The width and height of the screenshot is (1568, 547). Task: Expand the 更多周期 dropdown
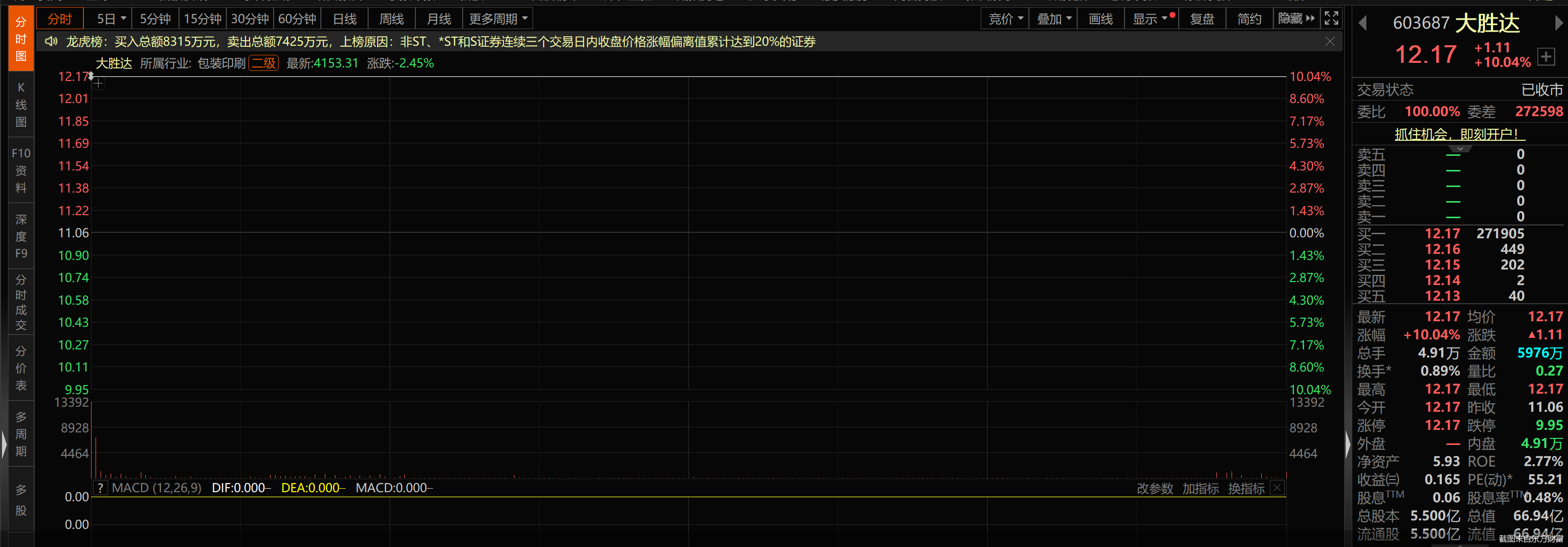coord(497,19)
